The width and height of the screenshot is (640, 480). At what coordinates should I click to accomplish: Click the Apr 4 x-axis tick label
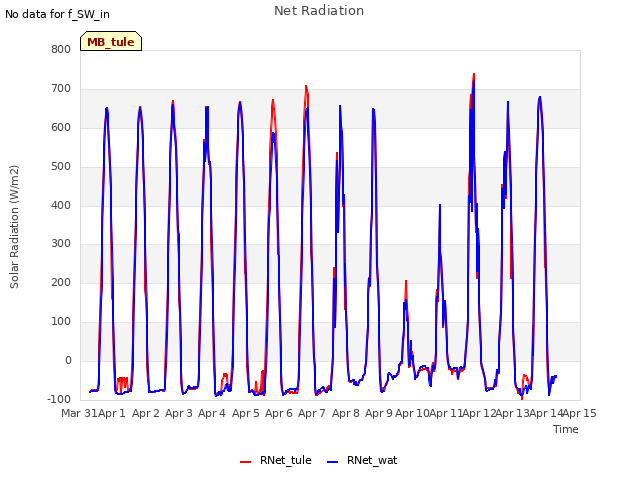(x=212, y=413)
